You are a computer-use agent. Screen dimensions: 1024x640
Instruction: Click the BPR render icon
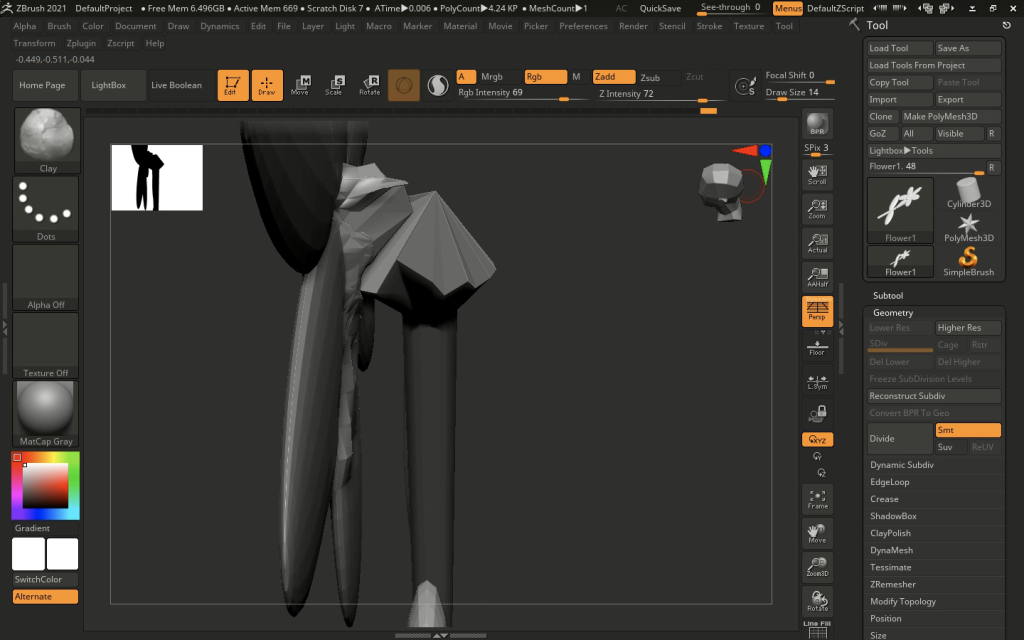point(817,126)
